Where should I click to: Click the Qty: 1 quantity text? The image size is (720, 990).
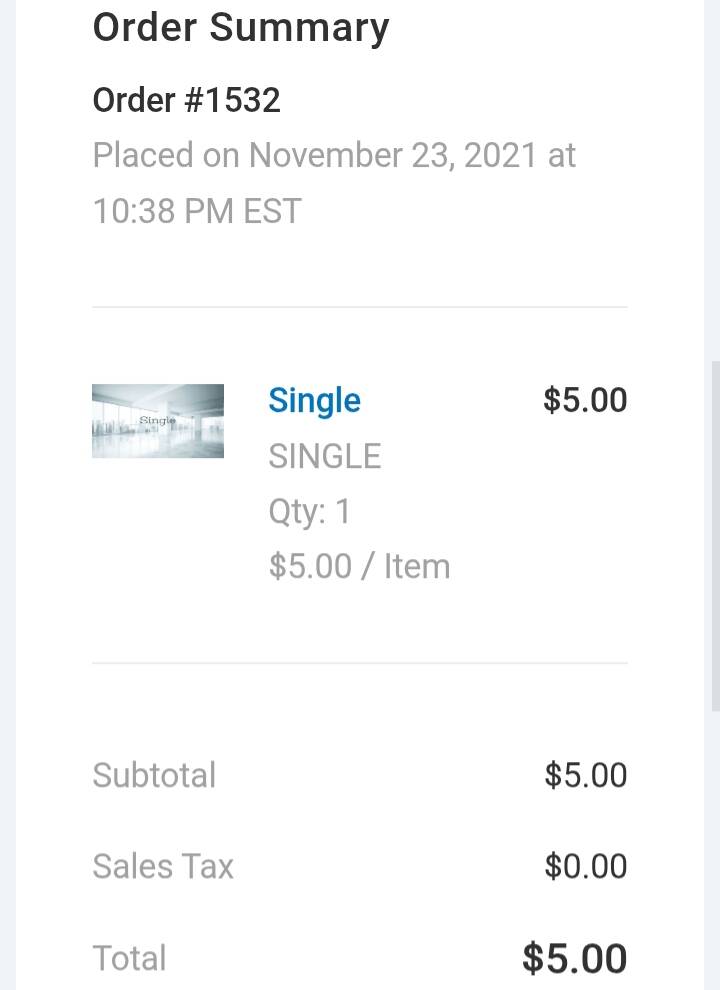(309, 512)
